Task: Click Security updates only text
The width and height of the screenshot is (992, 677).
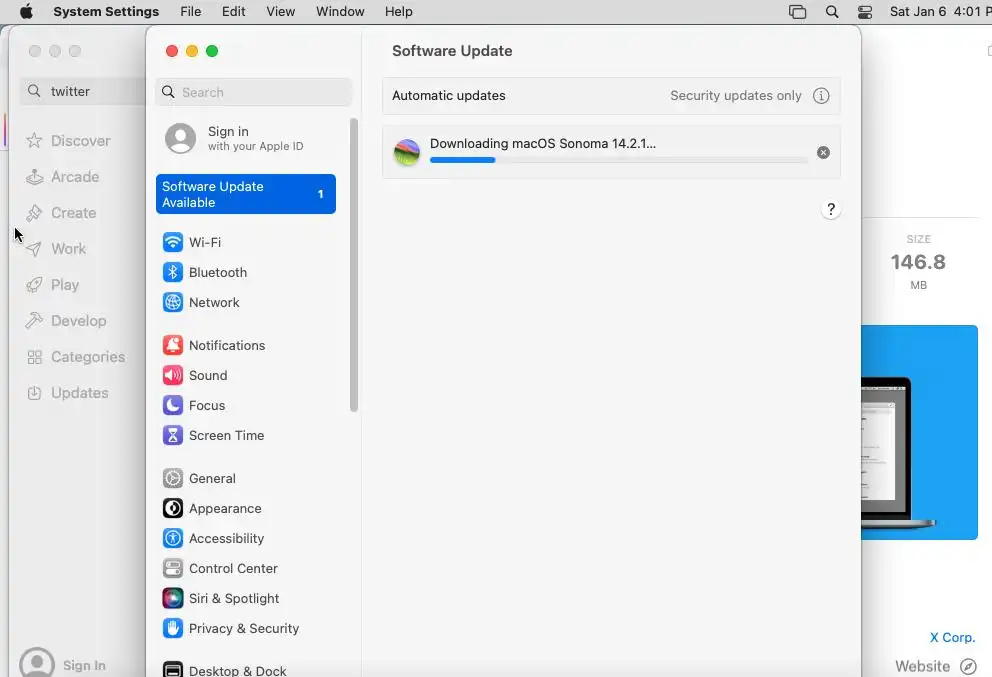Action: [736, 96]
